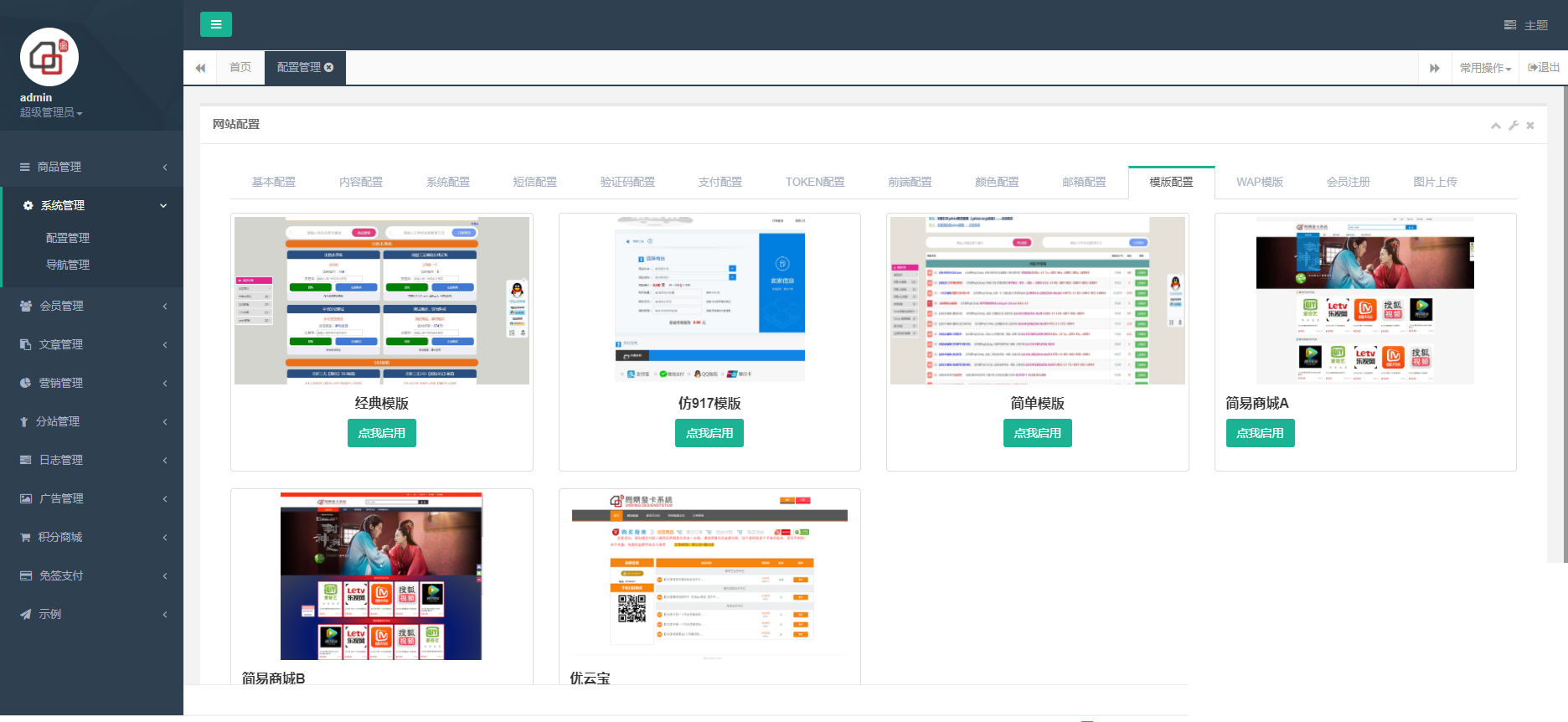Click the 免签支付 card icon
This screenshot has height=722, width=1568.
coord(26,575)
